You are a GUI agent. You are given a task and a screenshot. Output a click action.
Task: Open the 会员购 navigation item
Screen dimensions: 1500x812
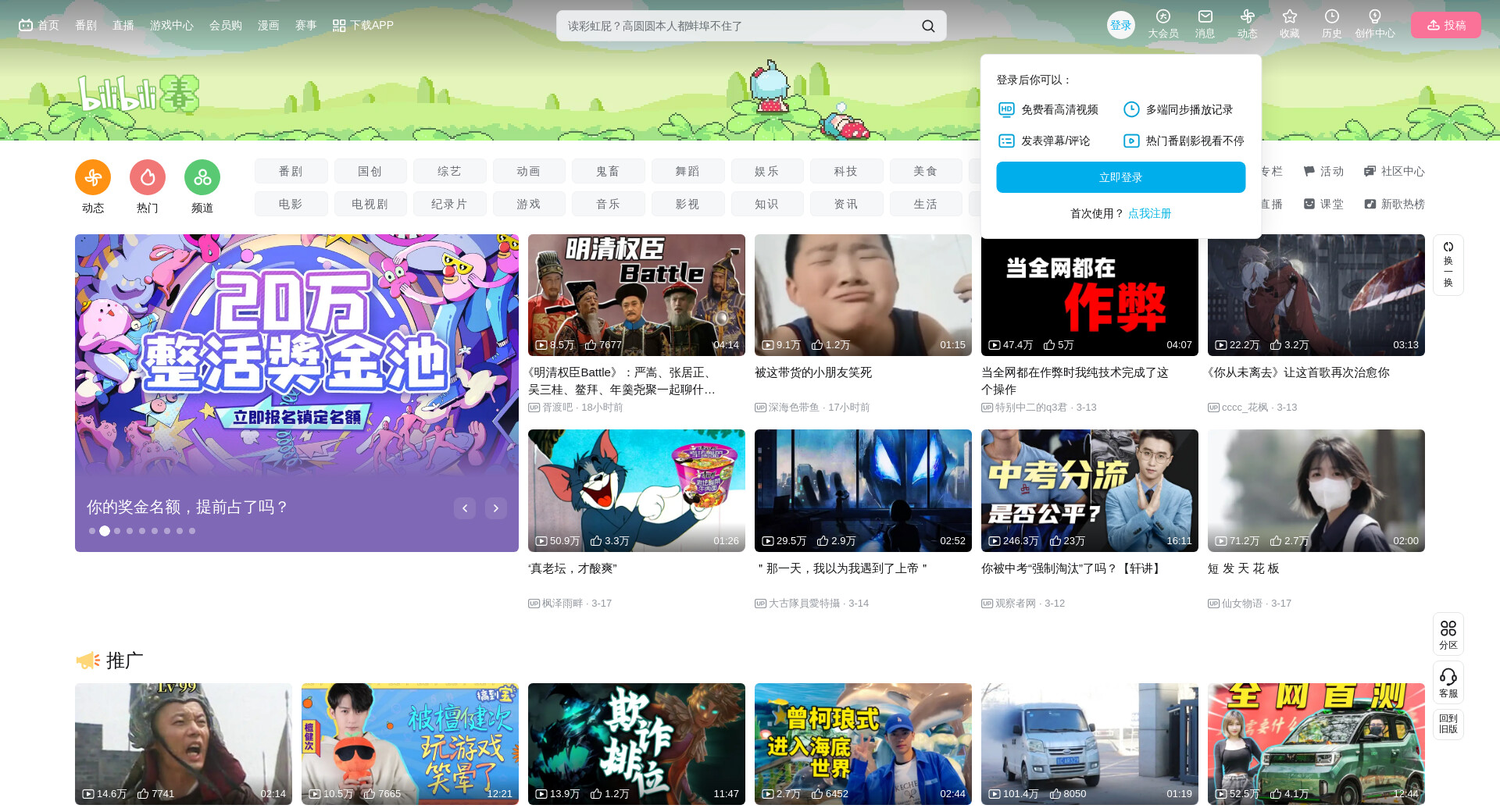pyautogui.click(x=226, y=26)
